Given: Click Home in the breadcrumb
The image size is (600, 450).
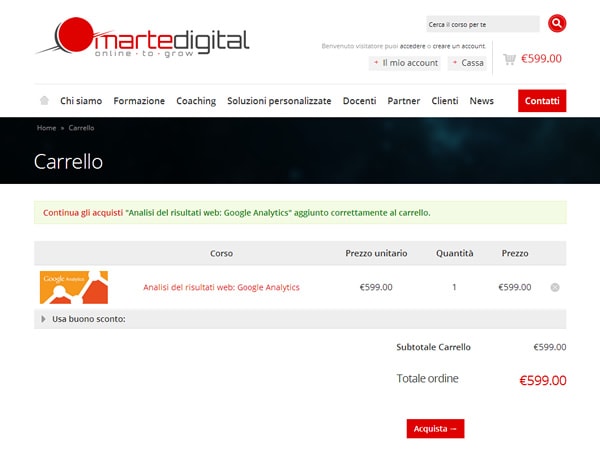Looking at the screenshot, I should tap(46, 128).
